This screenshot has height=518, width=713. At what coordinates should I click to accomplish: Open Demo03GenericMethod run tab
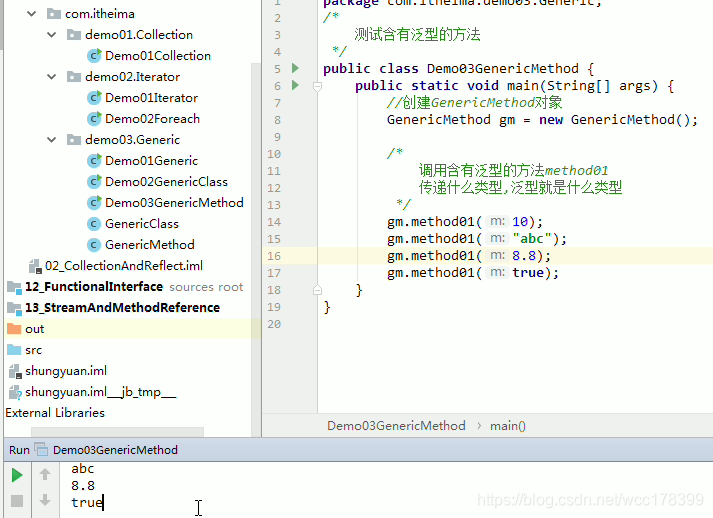[x=115, y=450]
